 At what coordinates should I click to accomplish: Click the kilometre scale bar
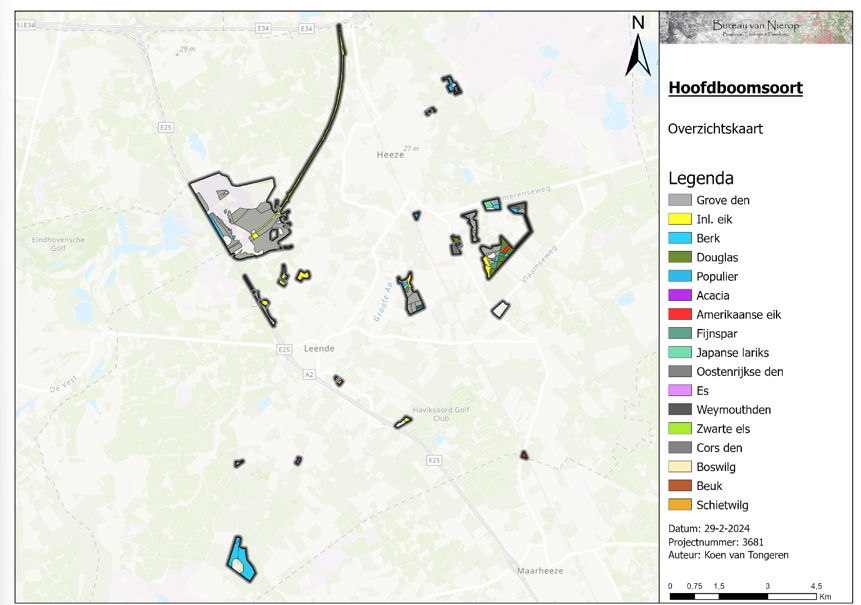pos(743,596)
